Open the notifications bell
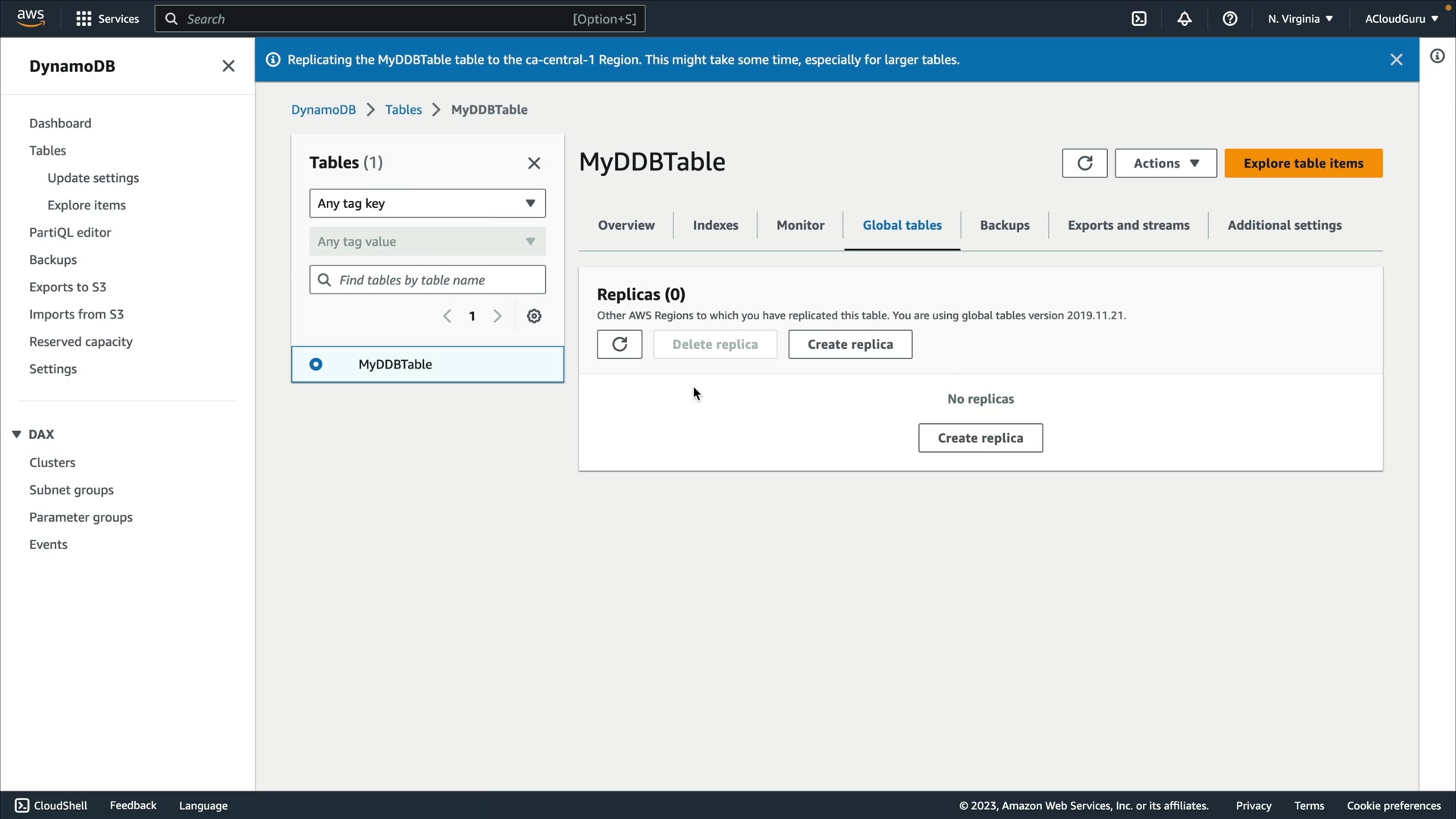This screenshot has width=1456, height=819. [x=1185, y=19]
